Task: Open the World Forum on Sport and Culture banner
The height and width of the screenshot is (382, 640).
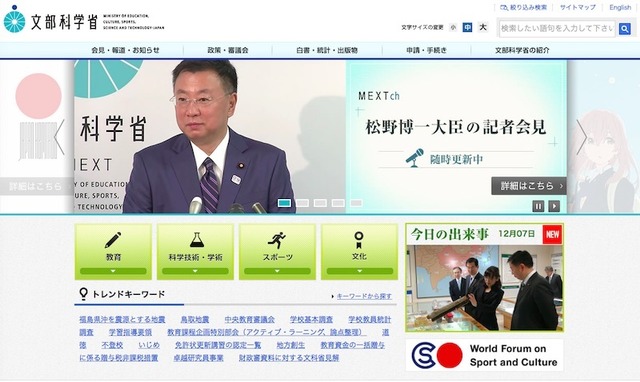Action: 484,355
